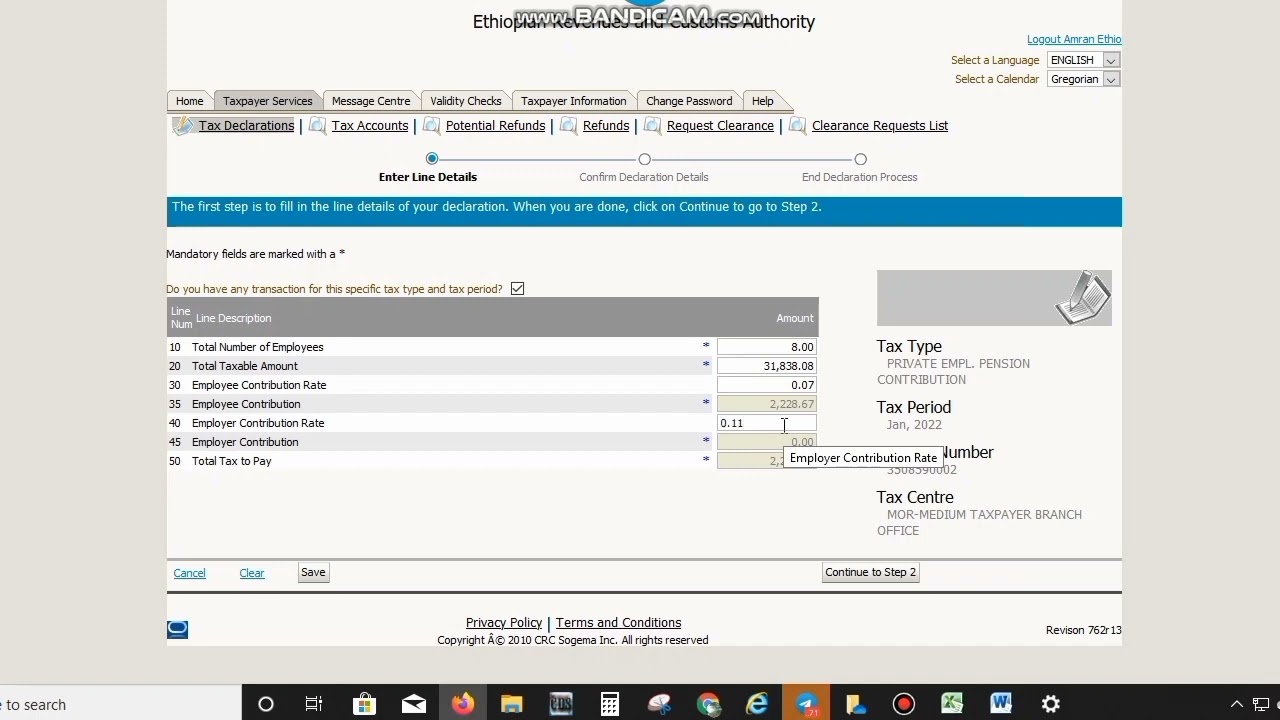Open Task View in the taskbar
The image size is (1280, 720).
click(314, 704)
